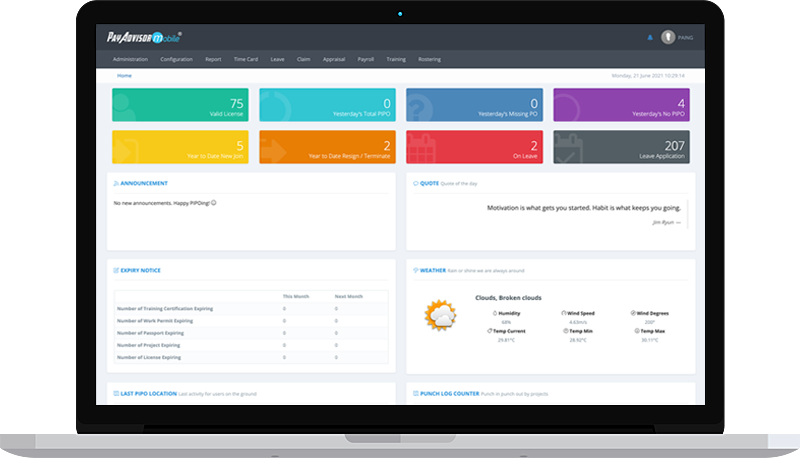The image size is (800, 458).
Task: Select the purple Yesterday's No PIPO tile
Action: coord(621,104)
